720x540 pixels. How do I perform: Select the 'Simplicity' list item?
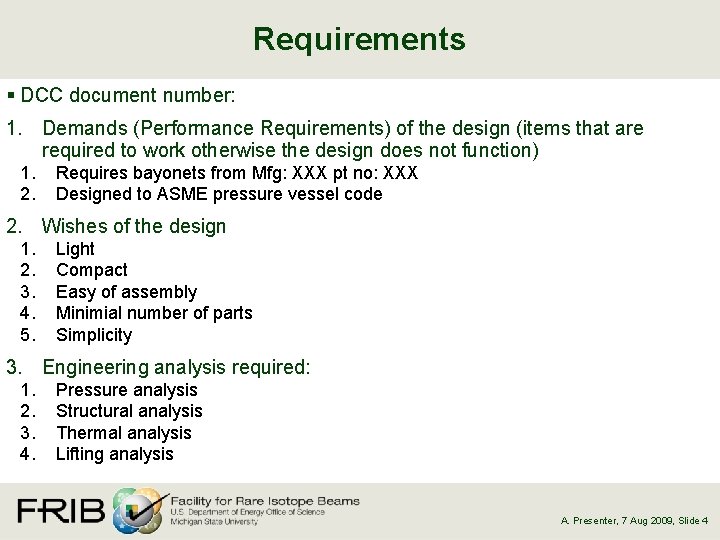pyautogui.click(x=94, y=335)
